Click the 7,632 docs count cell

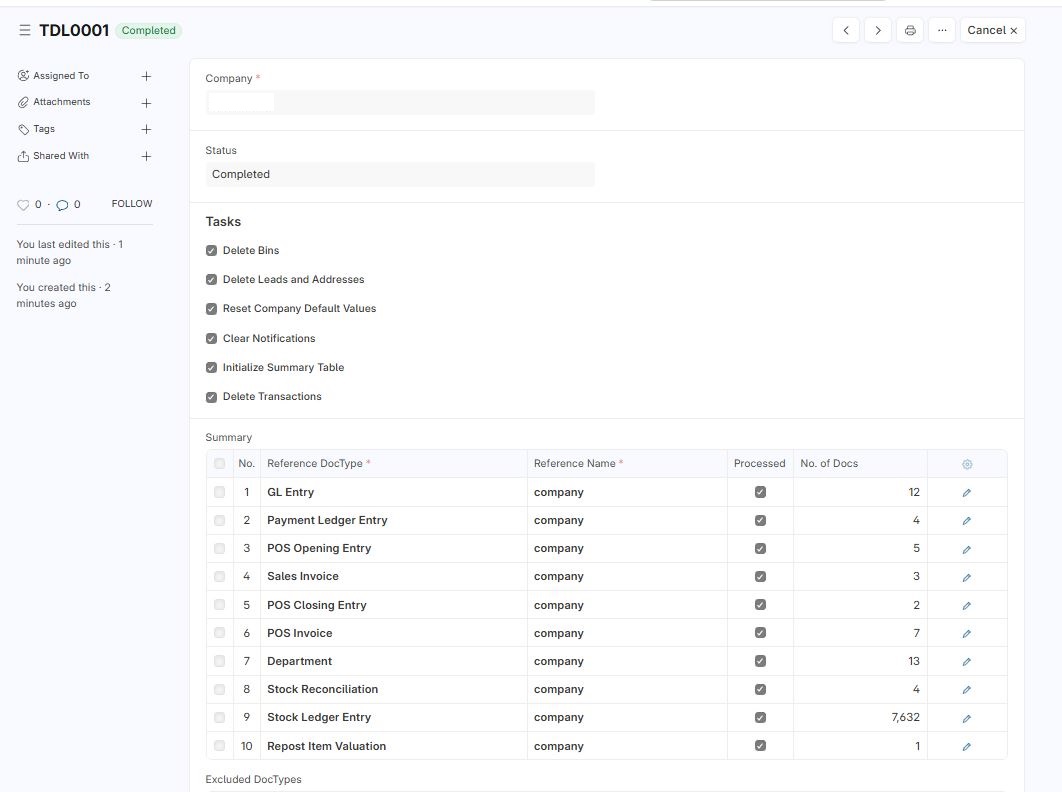860,717
